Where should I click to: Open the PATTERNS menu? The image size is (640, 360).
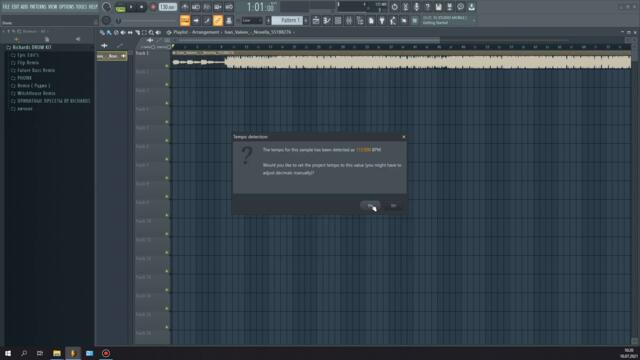pos(38,7)
